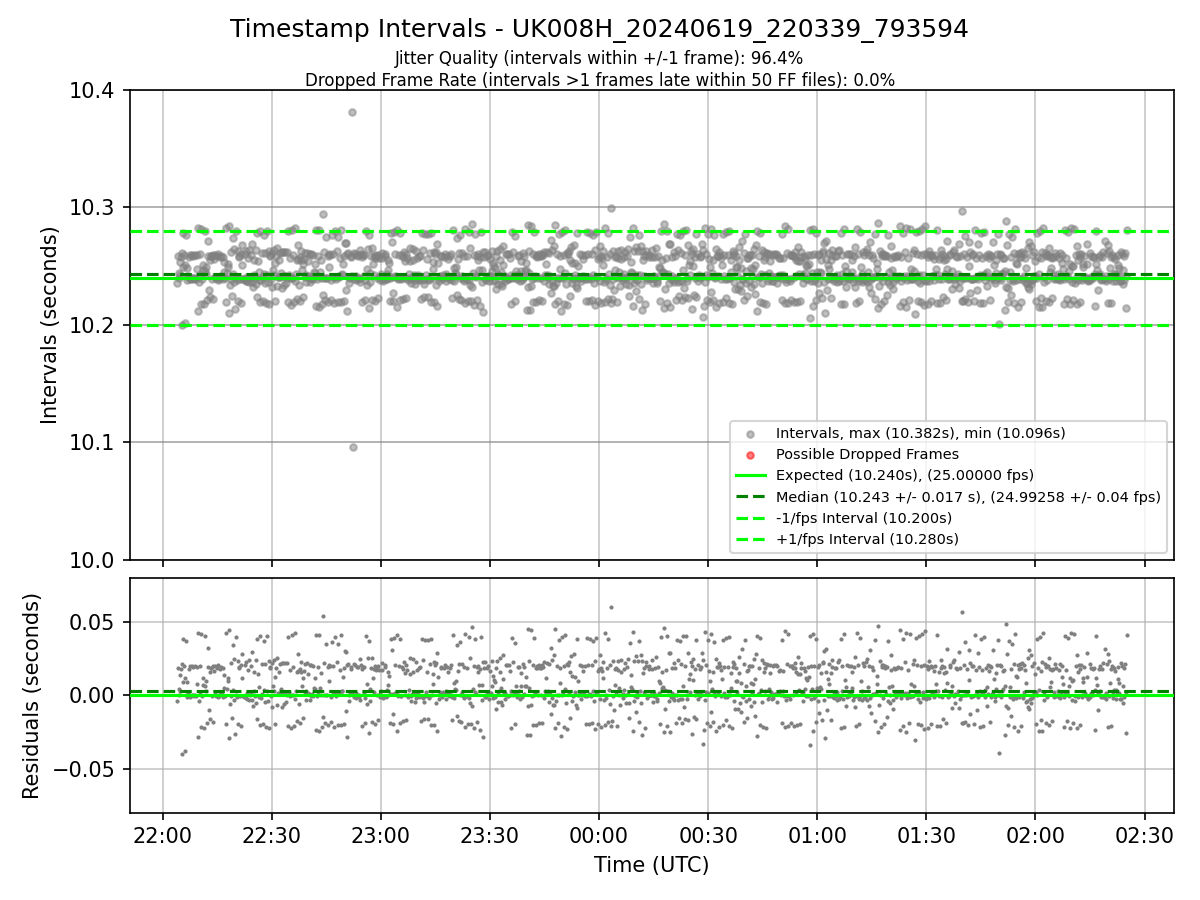Click the '00:00' time tick label
Screen dimensions: 1200x900
tap(599, 835)
